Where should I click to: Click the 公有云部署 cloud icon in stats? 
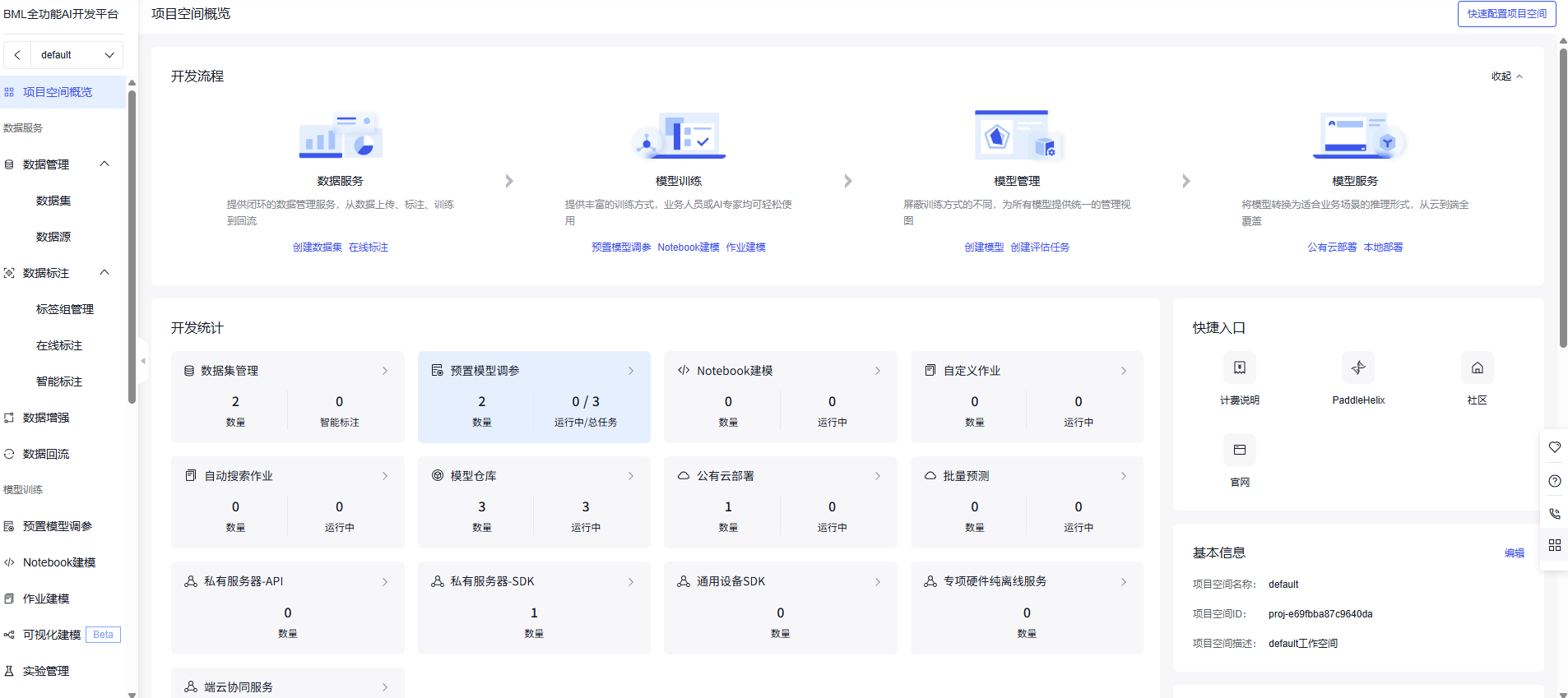point(684,475)
